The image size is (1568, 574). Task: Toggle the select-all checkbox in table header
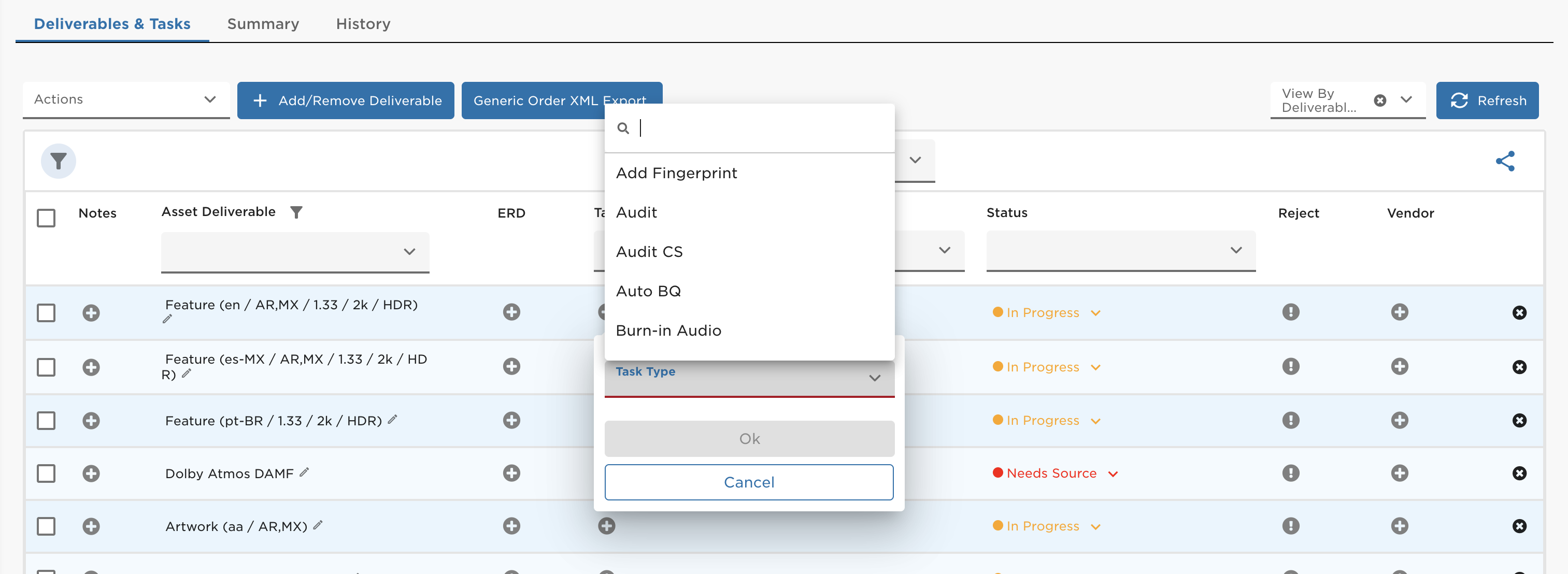[x=46, y=218]
